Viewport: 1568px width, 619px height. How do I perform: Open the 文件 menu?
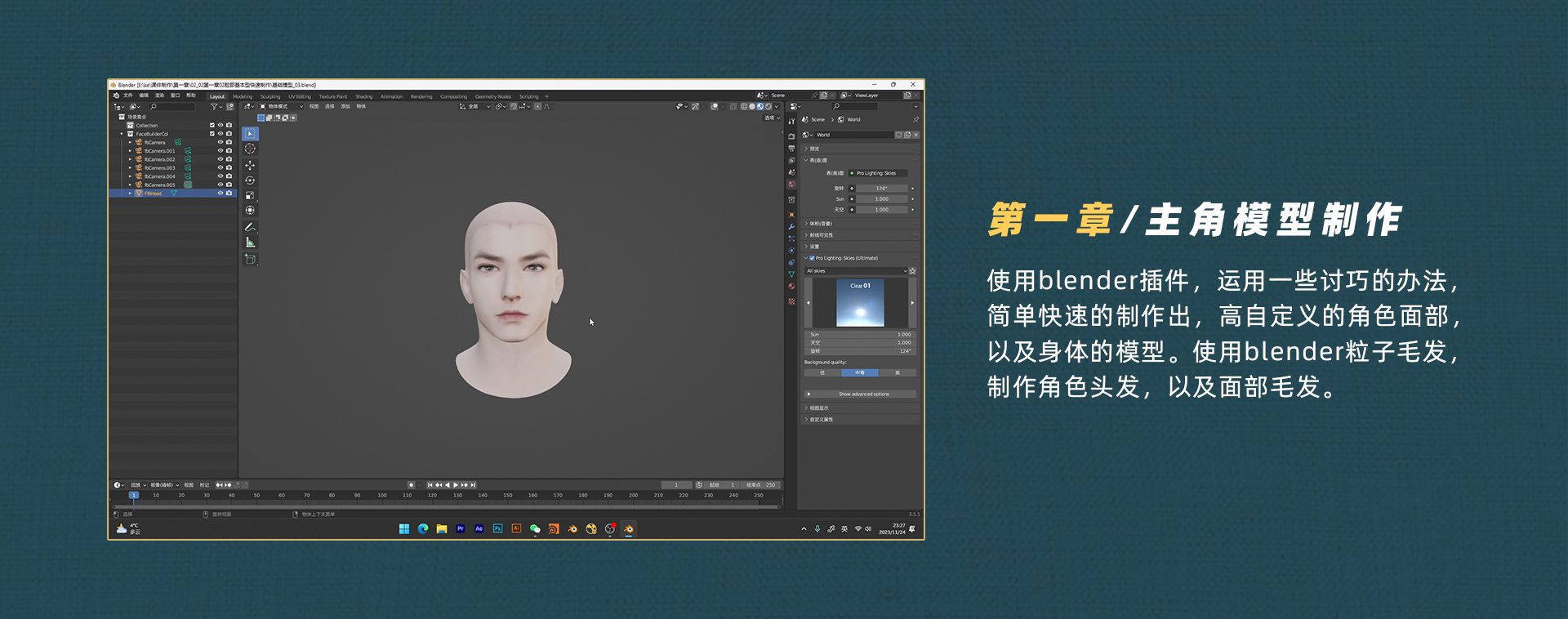pyautogui.click(x=128, y=96)
